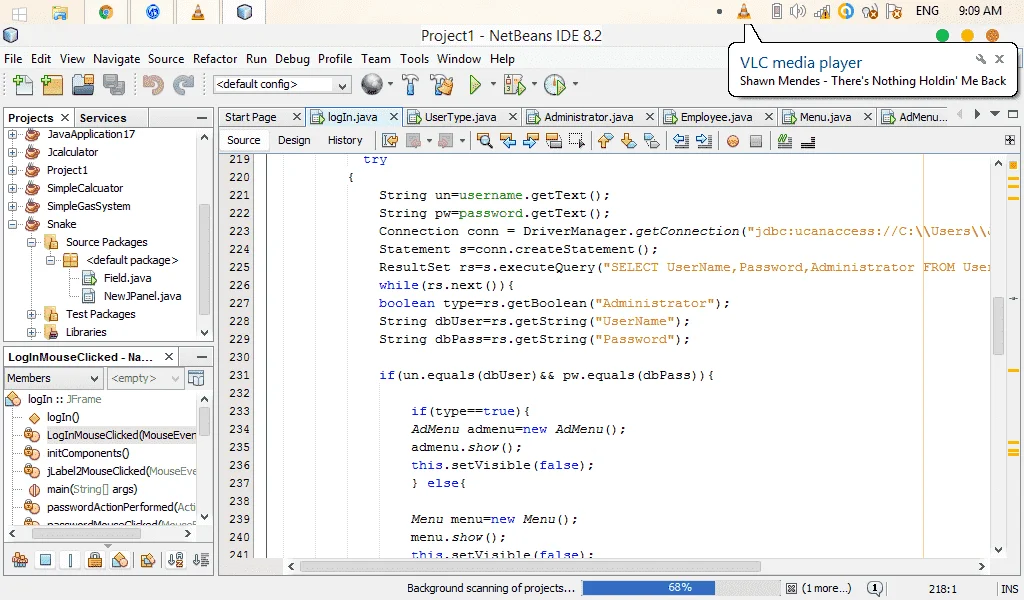Click the Start Macro Recording icon
The width and height of the screenshot is (1024, 600).
733,141
